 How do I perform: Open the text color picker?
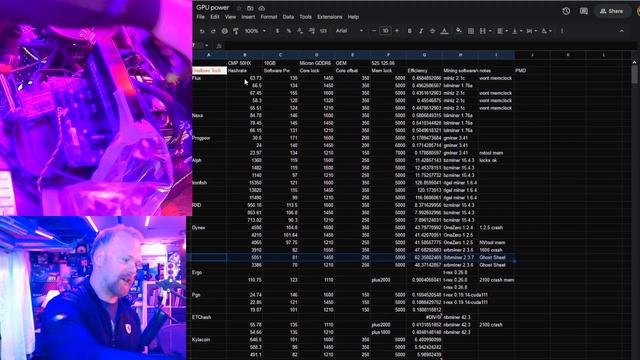point(444,31)
